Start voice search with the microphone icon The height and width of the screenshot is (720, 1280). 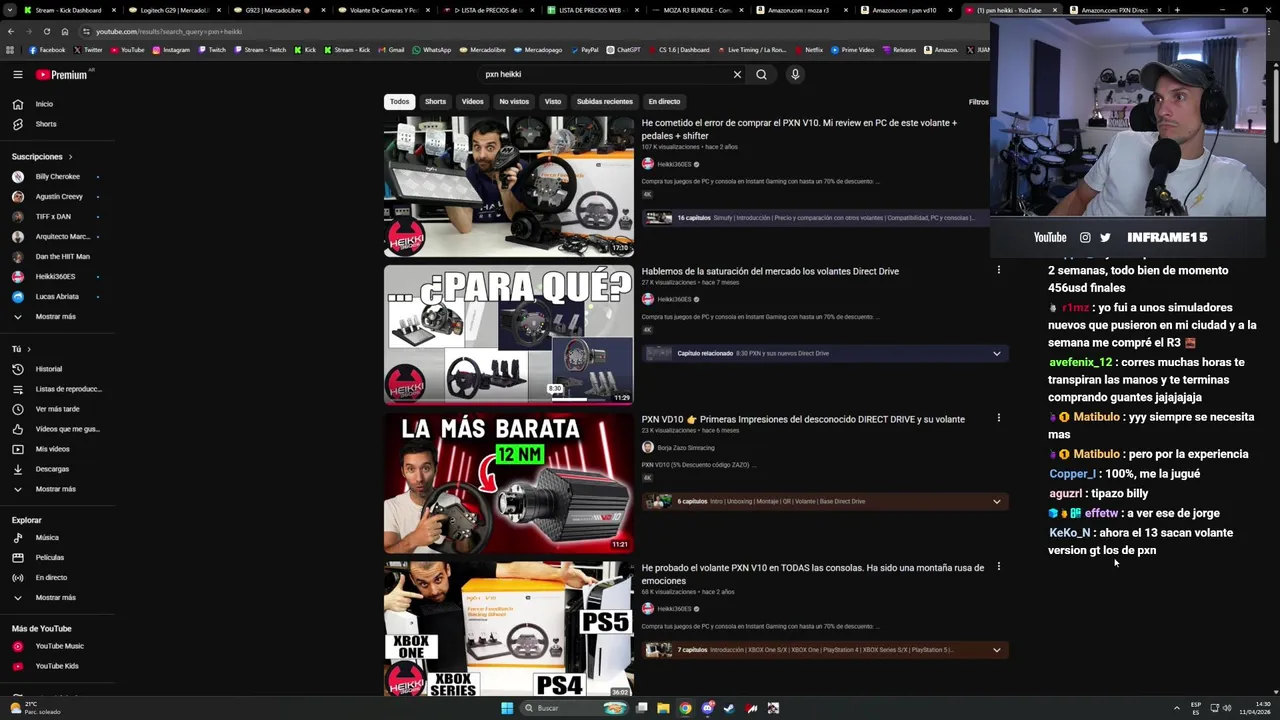point(795,74)
